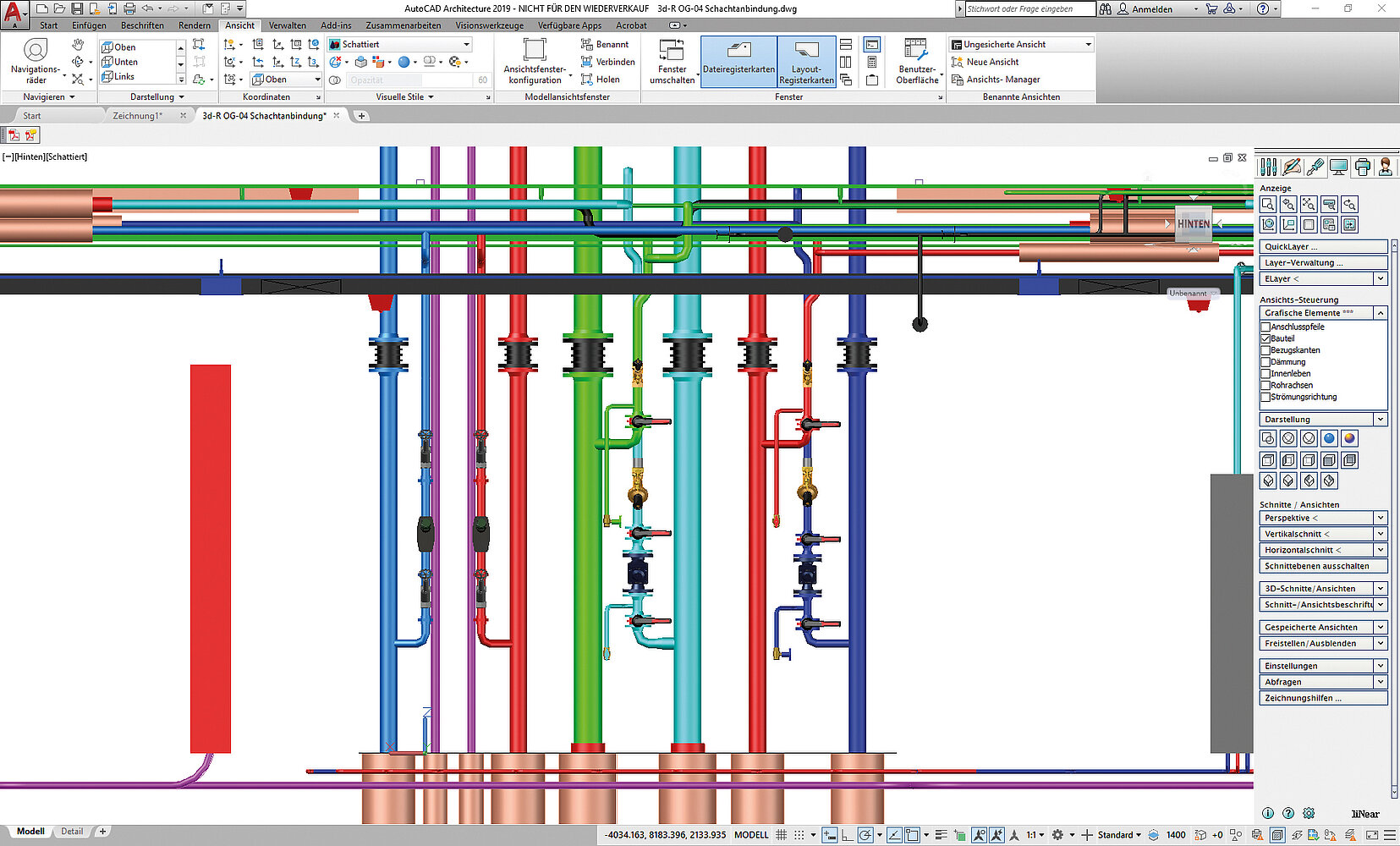Click the search box Stichwort oder Frage eingeben
This screenshot has height=846, width=1400.
[x=1029, y=9]
